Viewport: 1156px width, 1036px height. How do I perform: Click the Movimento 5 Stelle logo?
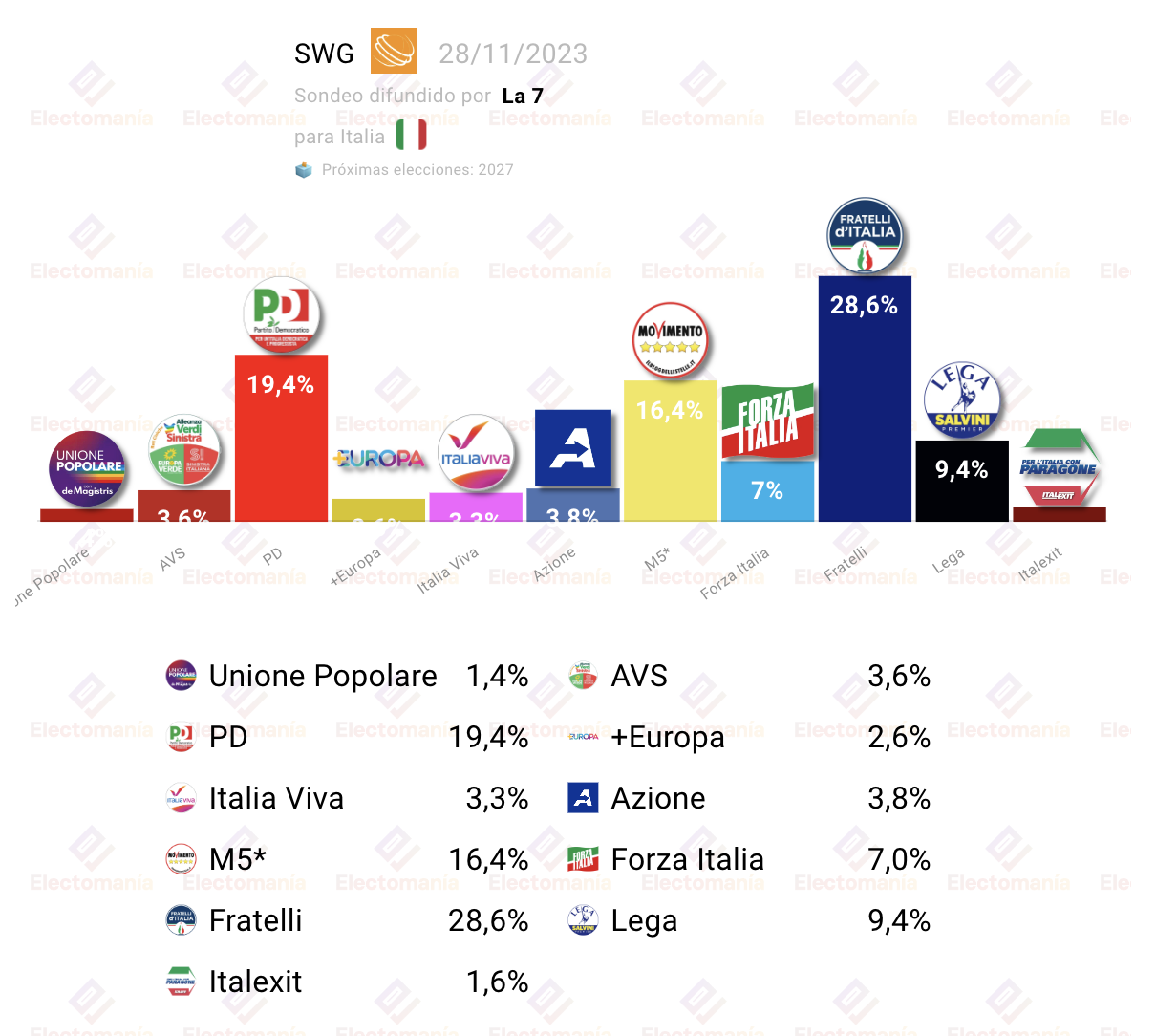click(x=670, y=340)
